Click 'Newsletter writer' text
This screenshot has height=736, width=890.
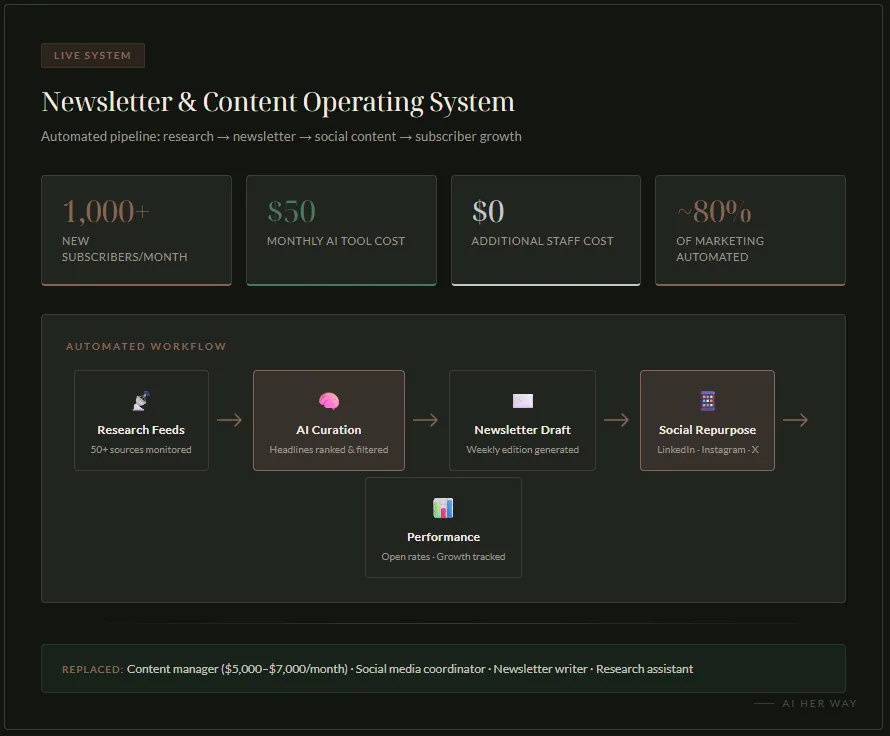(540, 669)
